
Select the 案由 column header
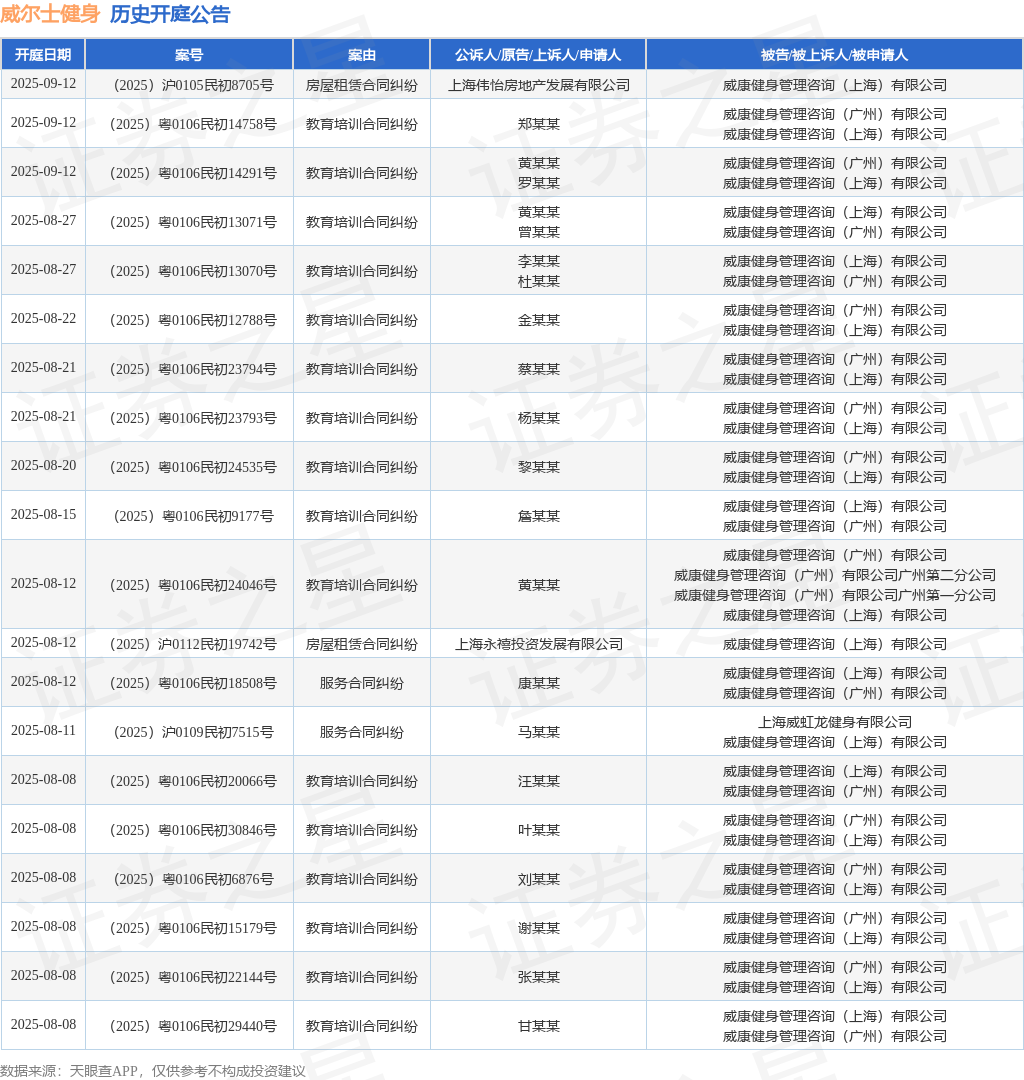click(362, 55)
